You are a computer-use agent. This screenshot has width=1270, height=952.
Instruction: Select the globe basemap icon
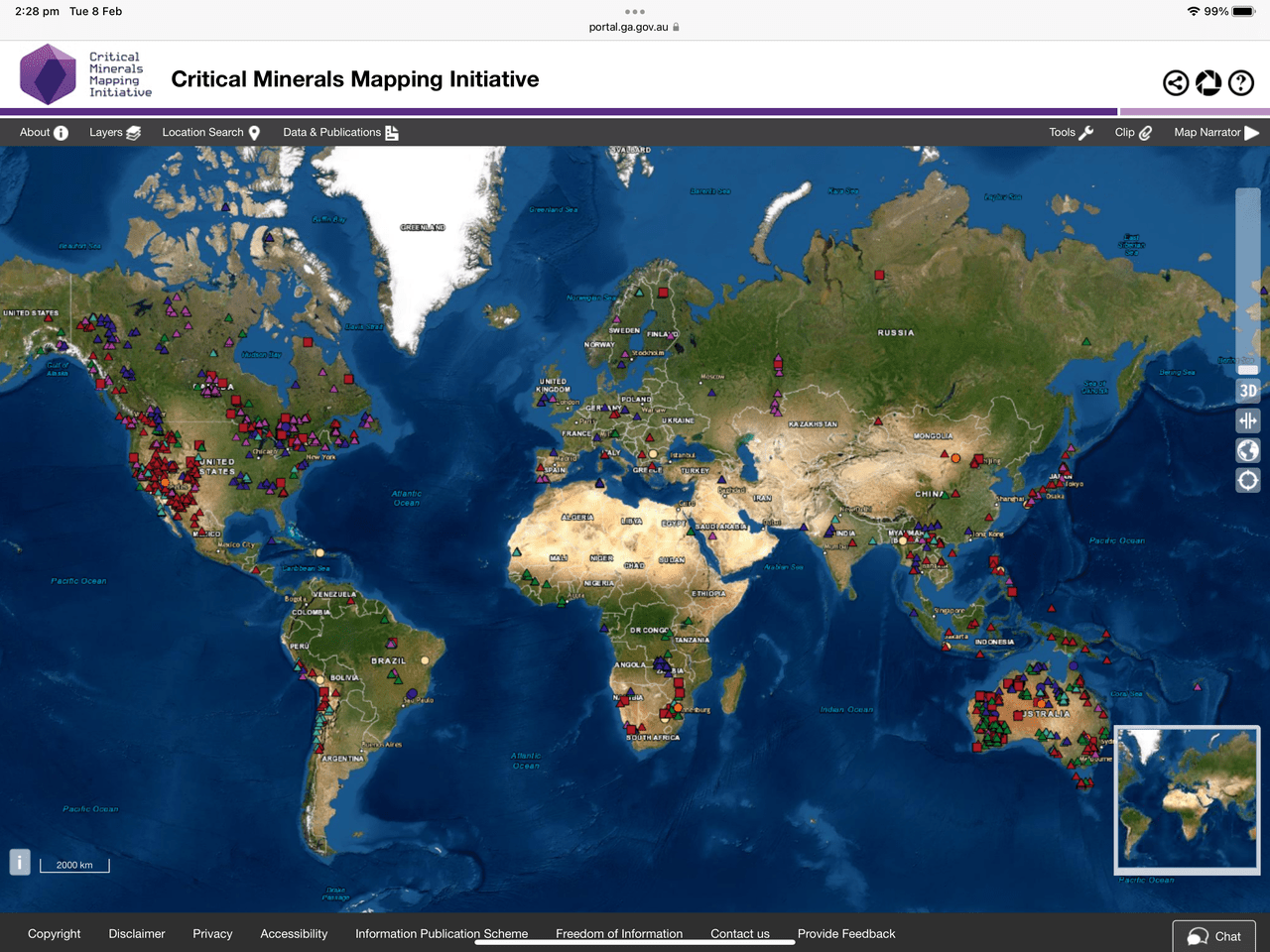point(1247,450)
